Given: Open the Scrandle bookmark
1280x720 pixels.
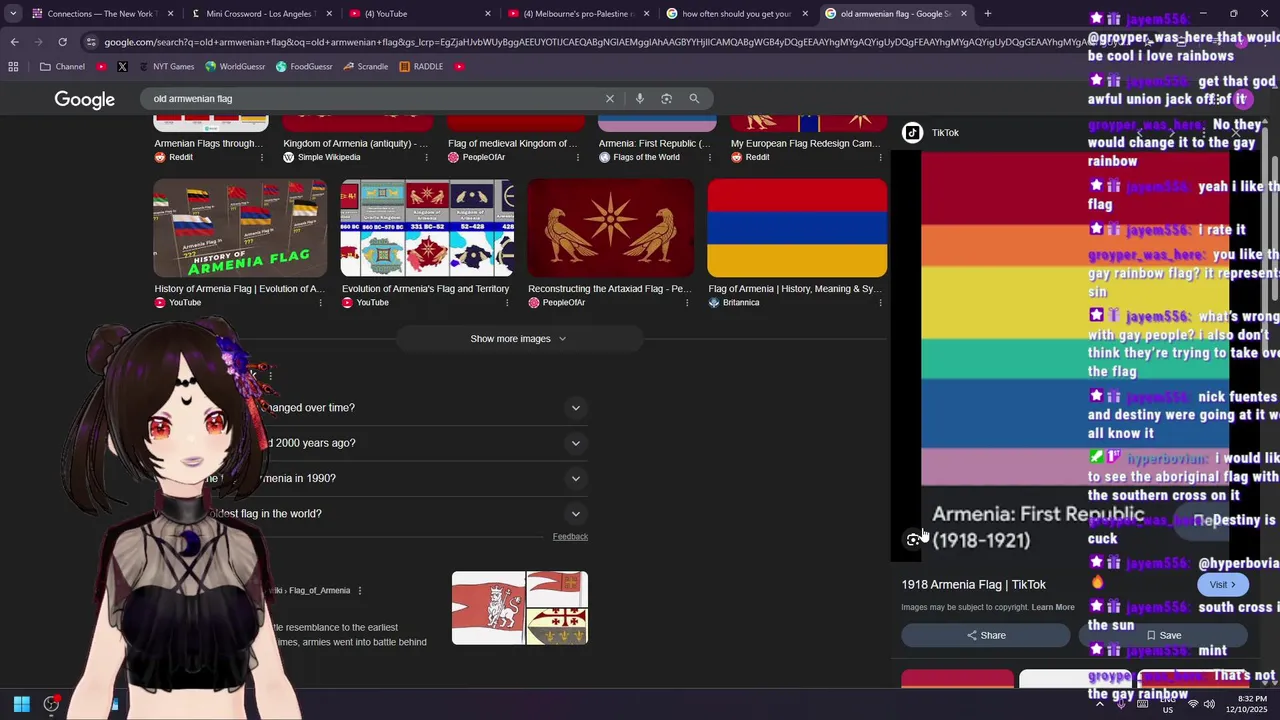Looking at the screenshot, I should pos(365,67).
